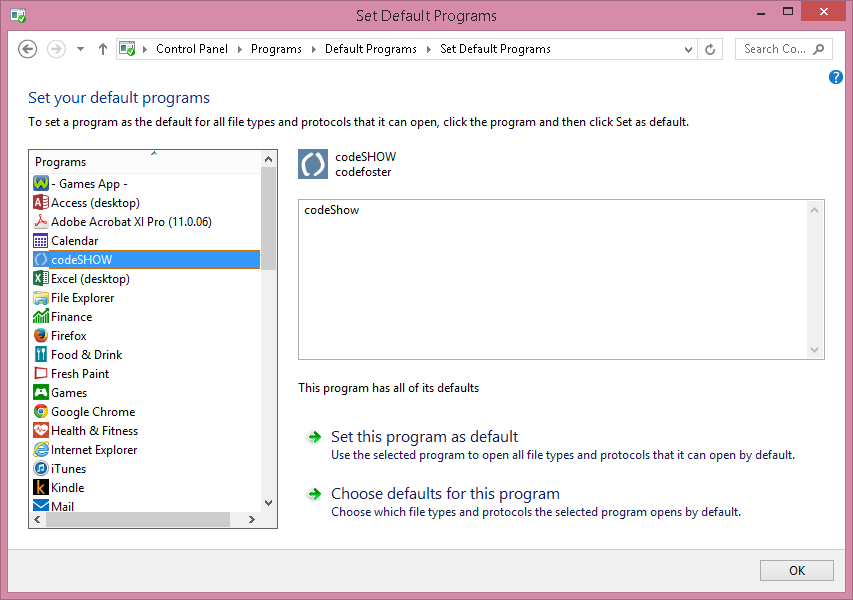Click the Games App icon in programs list

click(41, 183)
